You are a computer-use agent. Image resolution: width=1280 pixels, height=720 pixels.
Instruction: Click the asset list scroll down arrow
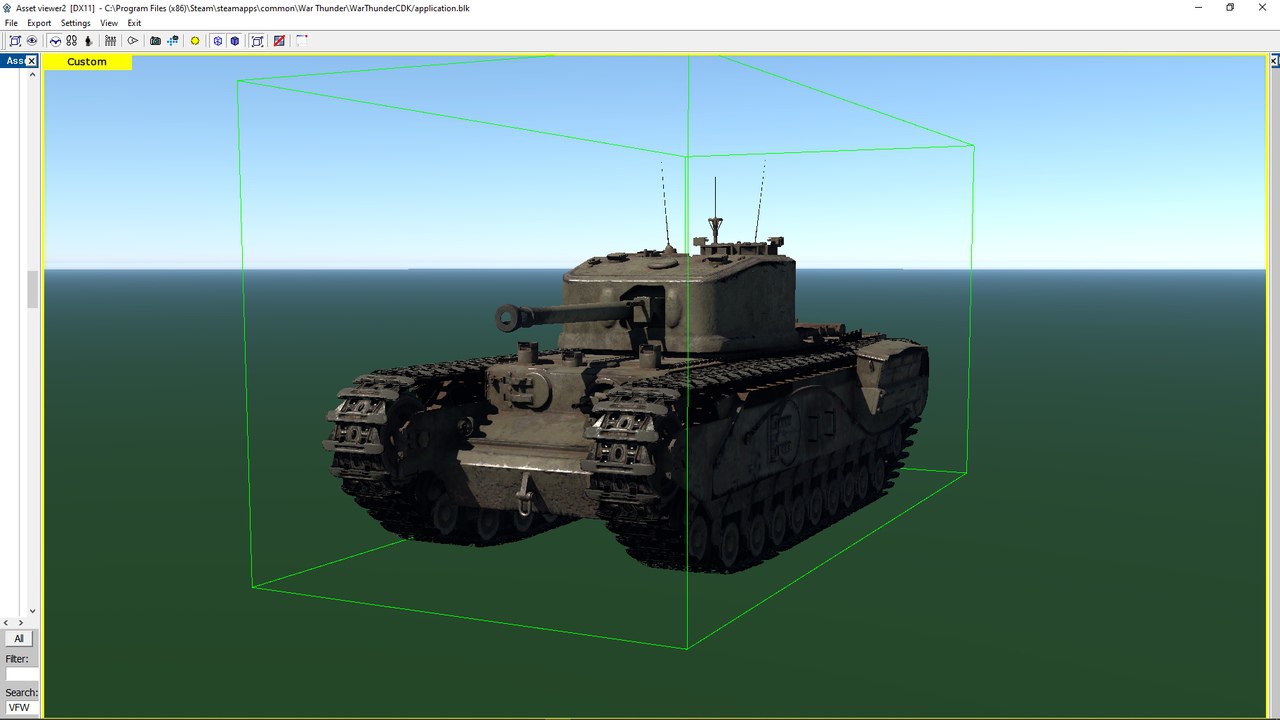(x=32, y=611)
